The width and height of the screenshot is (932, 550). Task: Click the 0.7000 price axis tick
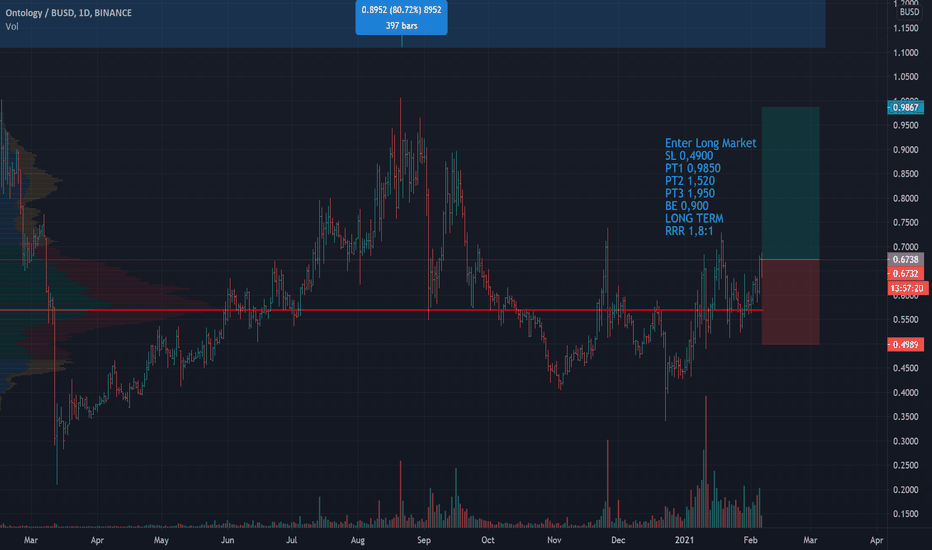(x=905, y=247)
